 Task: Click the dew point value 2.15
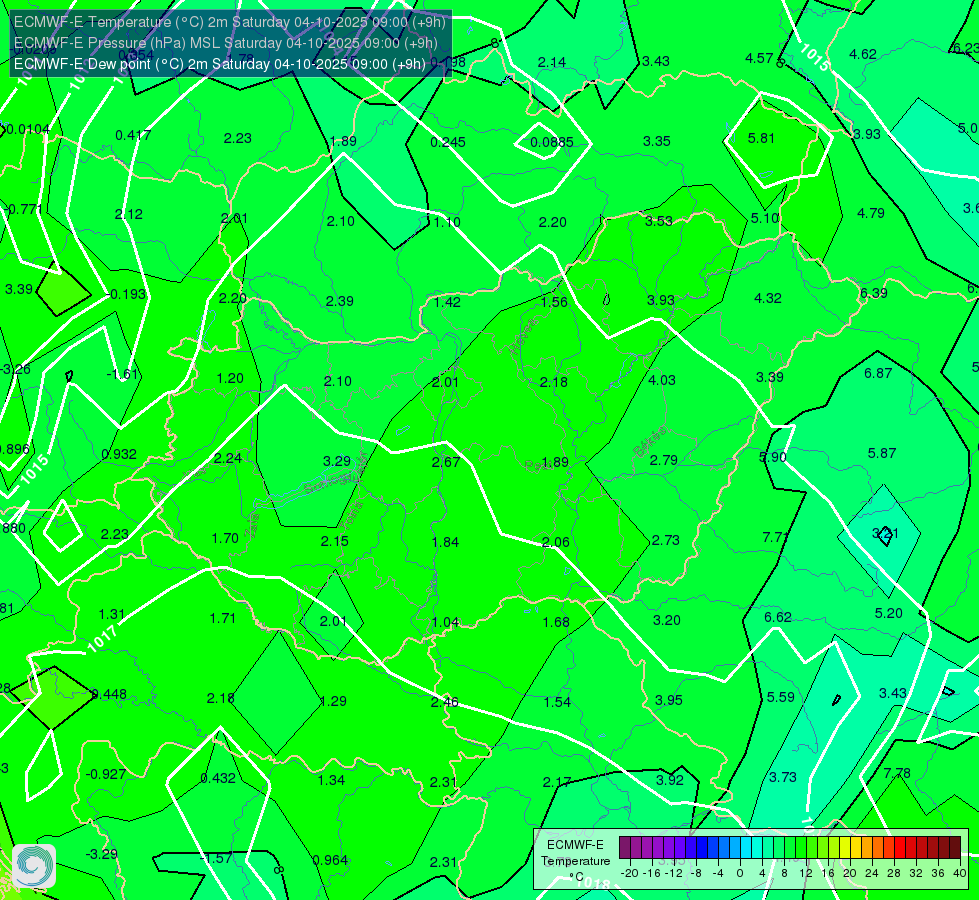point(335,541)
